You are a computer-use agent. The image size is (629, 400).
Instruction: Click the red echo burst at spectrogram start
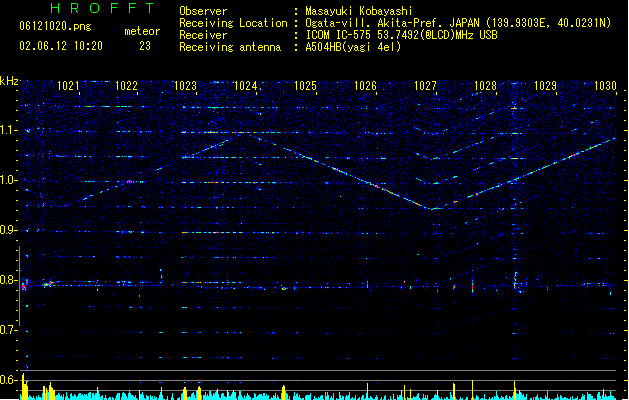coord(24,286)
